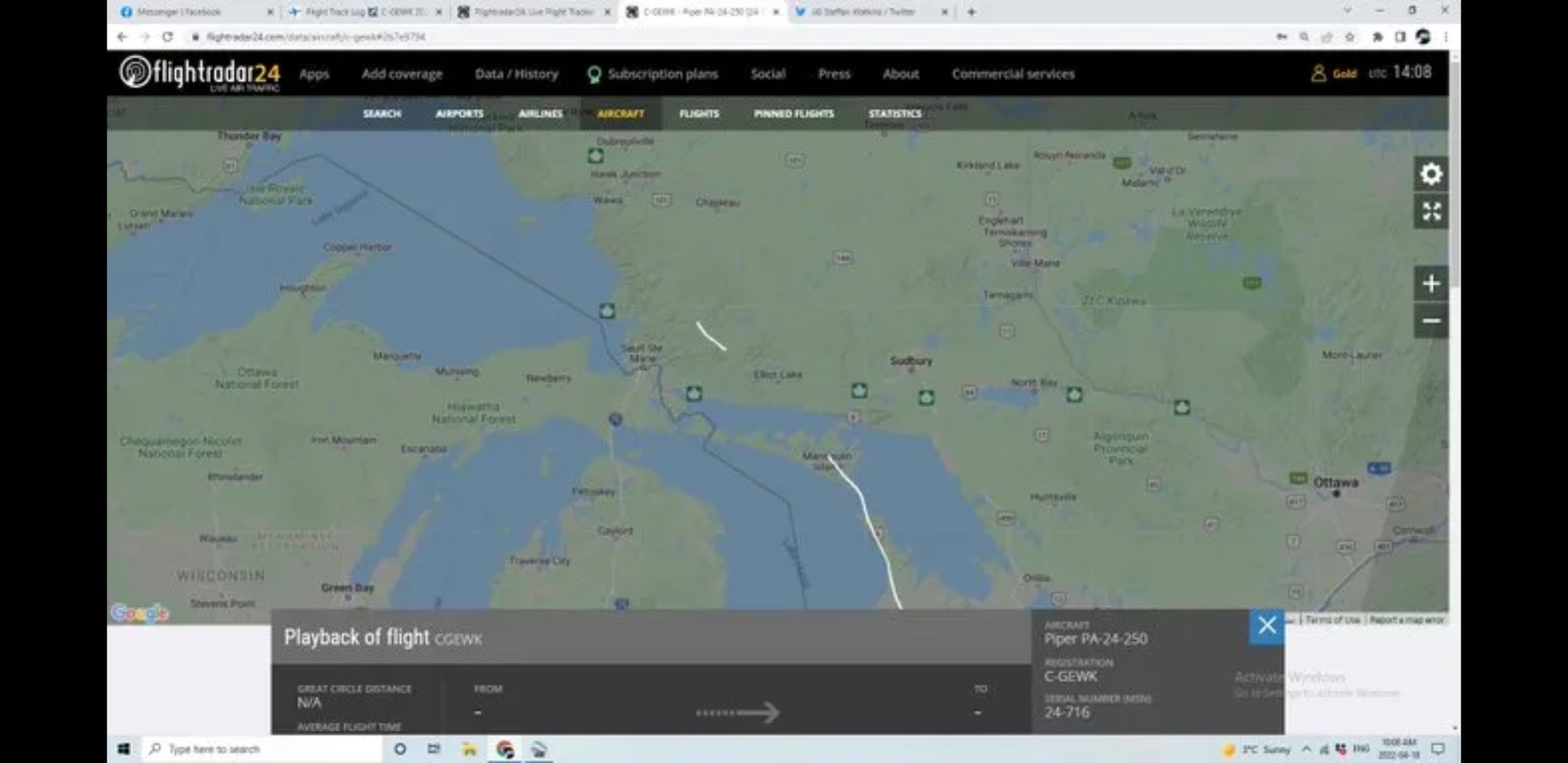The width and height of the screenshot is (1568, 763).
Task: Click the browser address bar
Action: 727,37
